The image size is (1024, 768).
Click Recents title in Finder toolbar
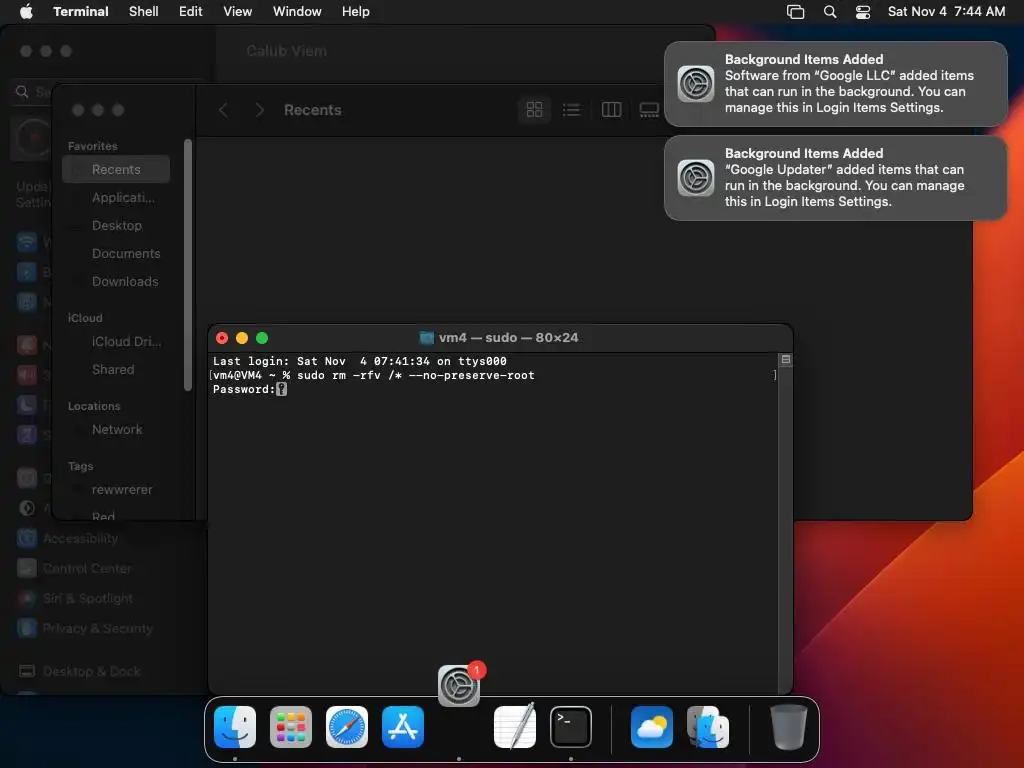[313, 110]
